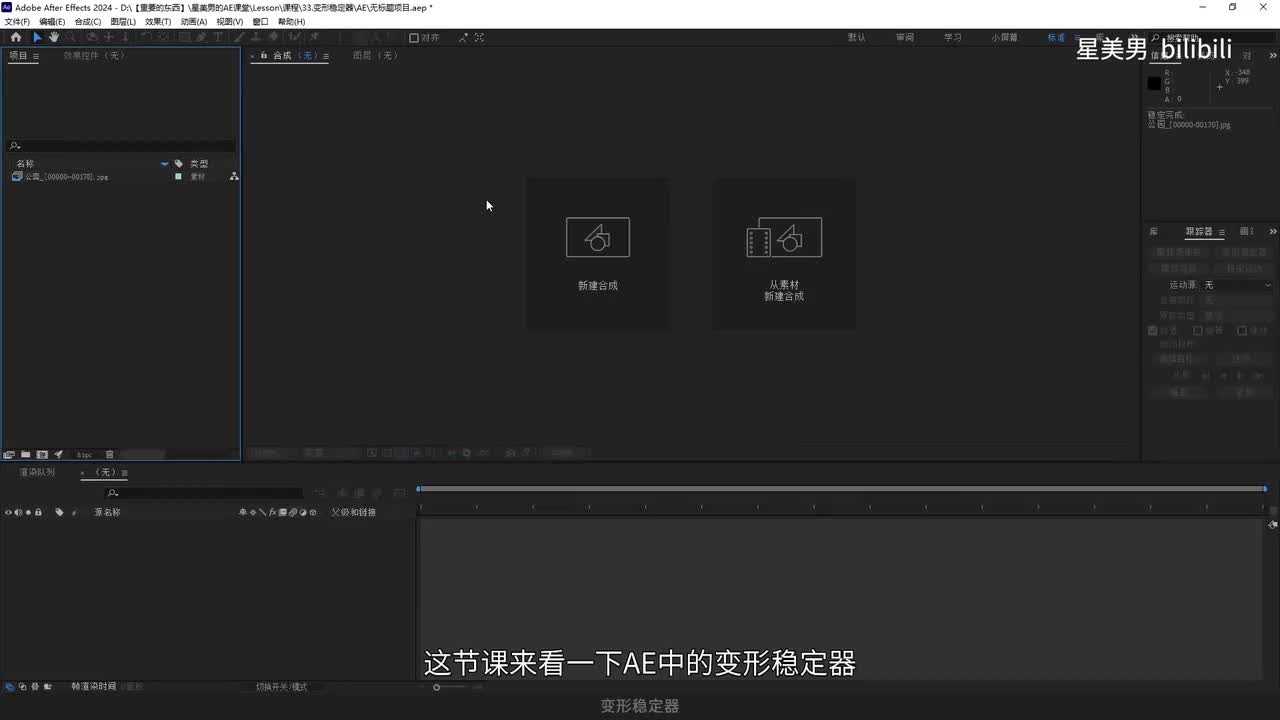Image resolution: width=1280 pixels, height=720 pixels.
Task: Toggle layer switches pane icon at timeline bottom-left
Action: (9, 687)
